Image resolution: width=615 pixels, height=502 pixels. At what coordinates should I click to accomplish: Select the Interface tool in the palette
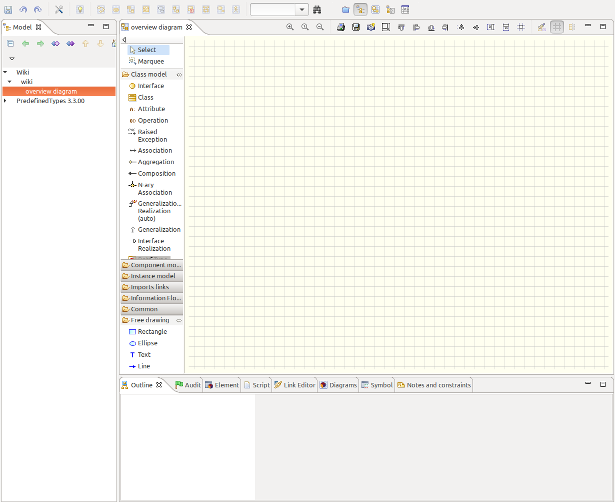click(x=150, y=86)
